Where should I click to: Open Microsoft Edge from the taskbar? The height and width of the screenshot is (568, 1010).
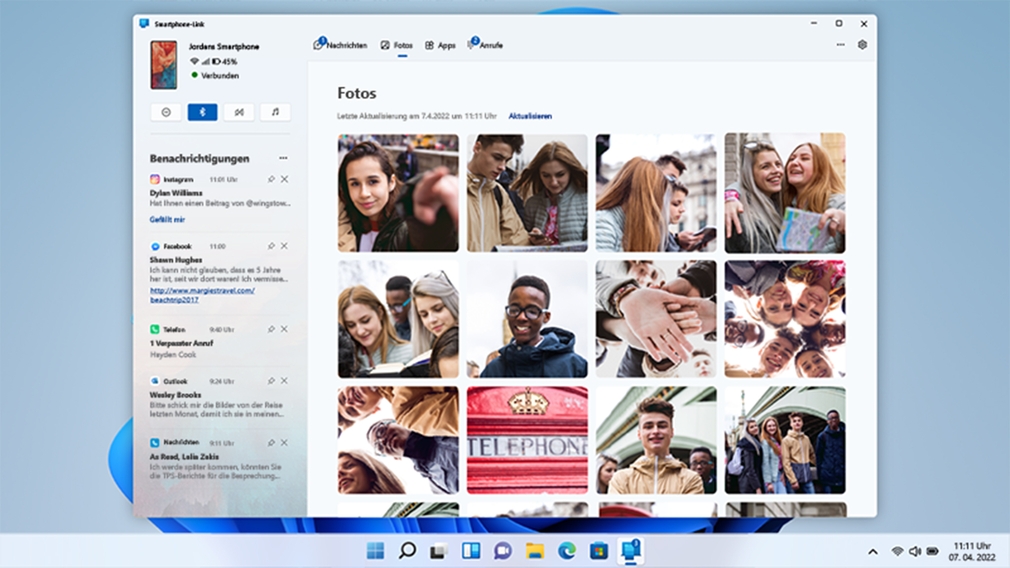(x=566, y=551)
